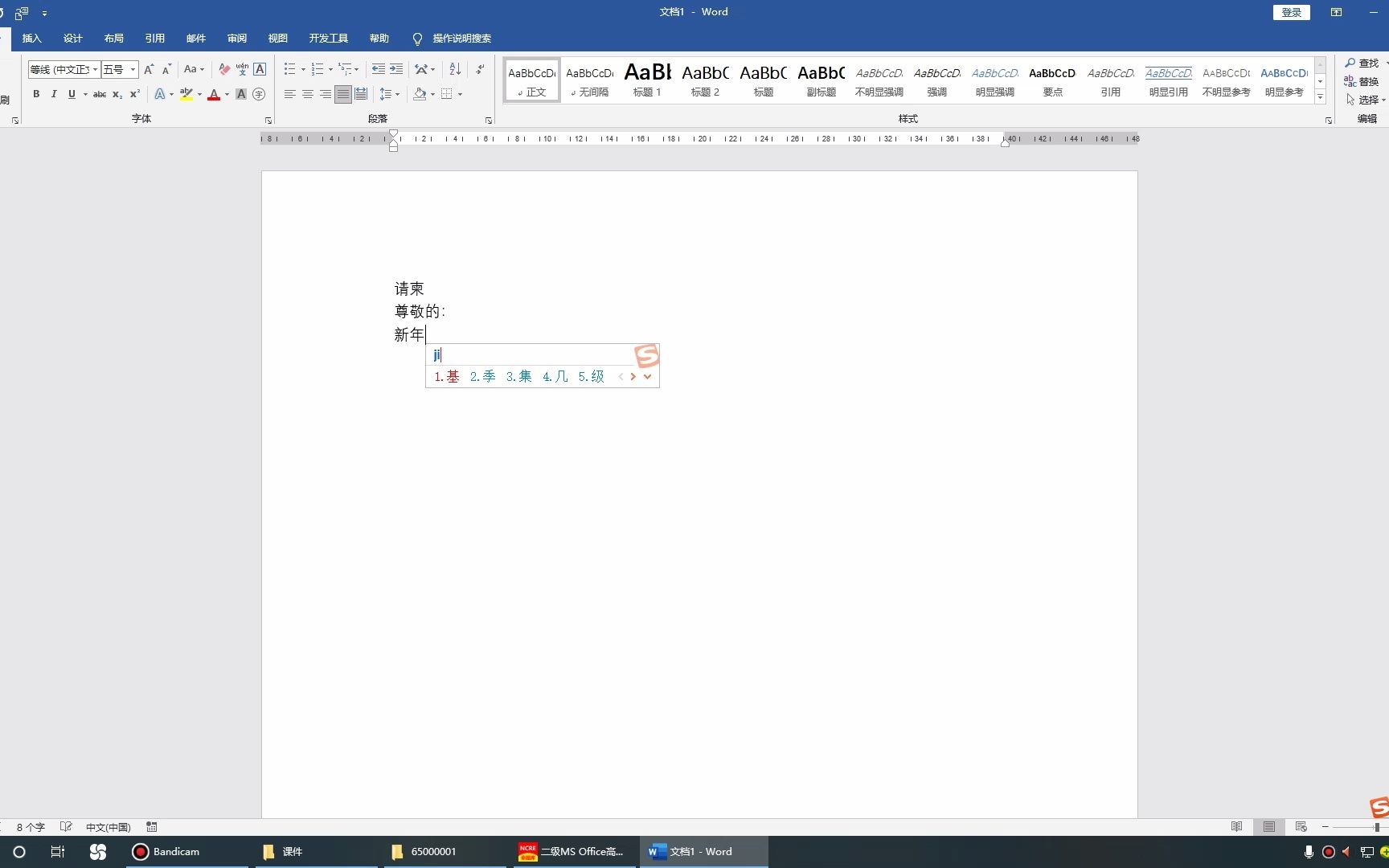Expand the line spacing options
The width and height of the screenshot is (1389, 868).
point(396,94)
